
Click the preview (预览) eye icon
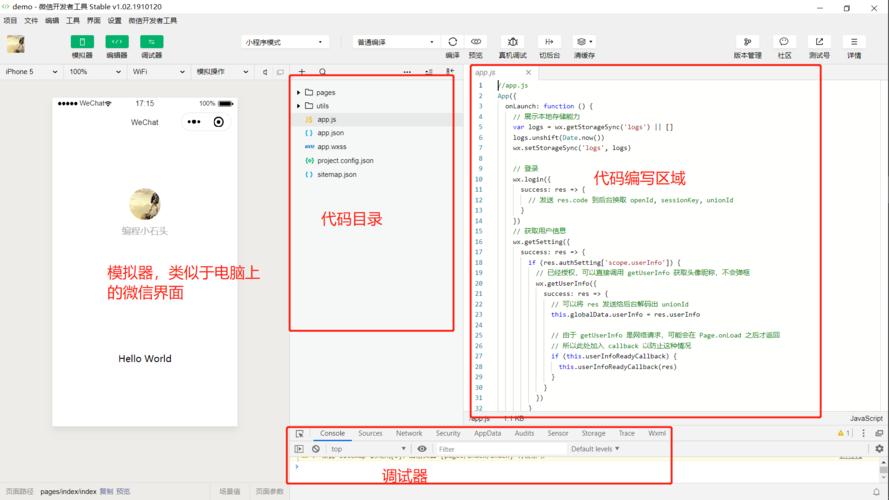tap(476, 41)
